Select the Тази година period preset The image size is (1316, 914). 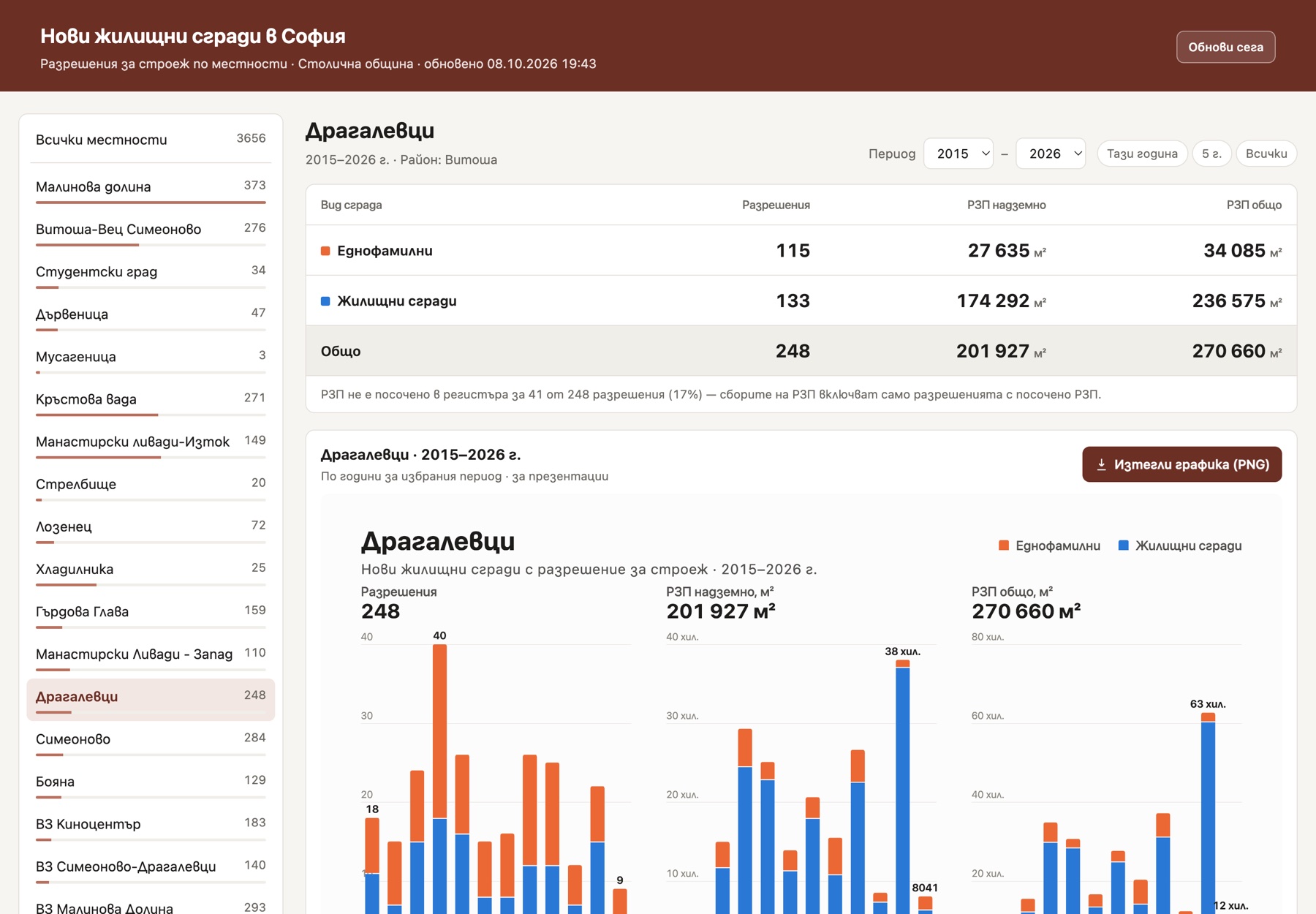1142,154
